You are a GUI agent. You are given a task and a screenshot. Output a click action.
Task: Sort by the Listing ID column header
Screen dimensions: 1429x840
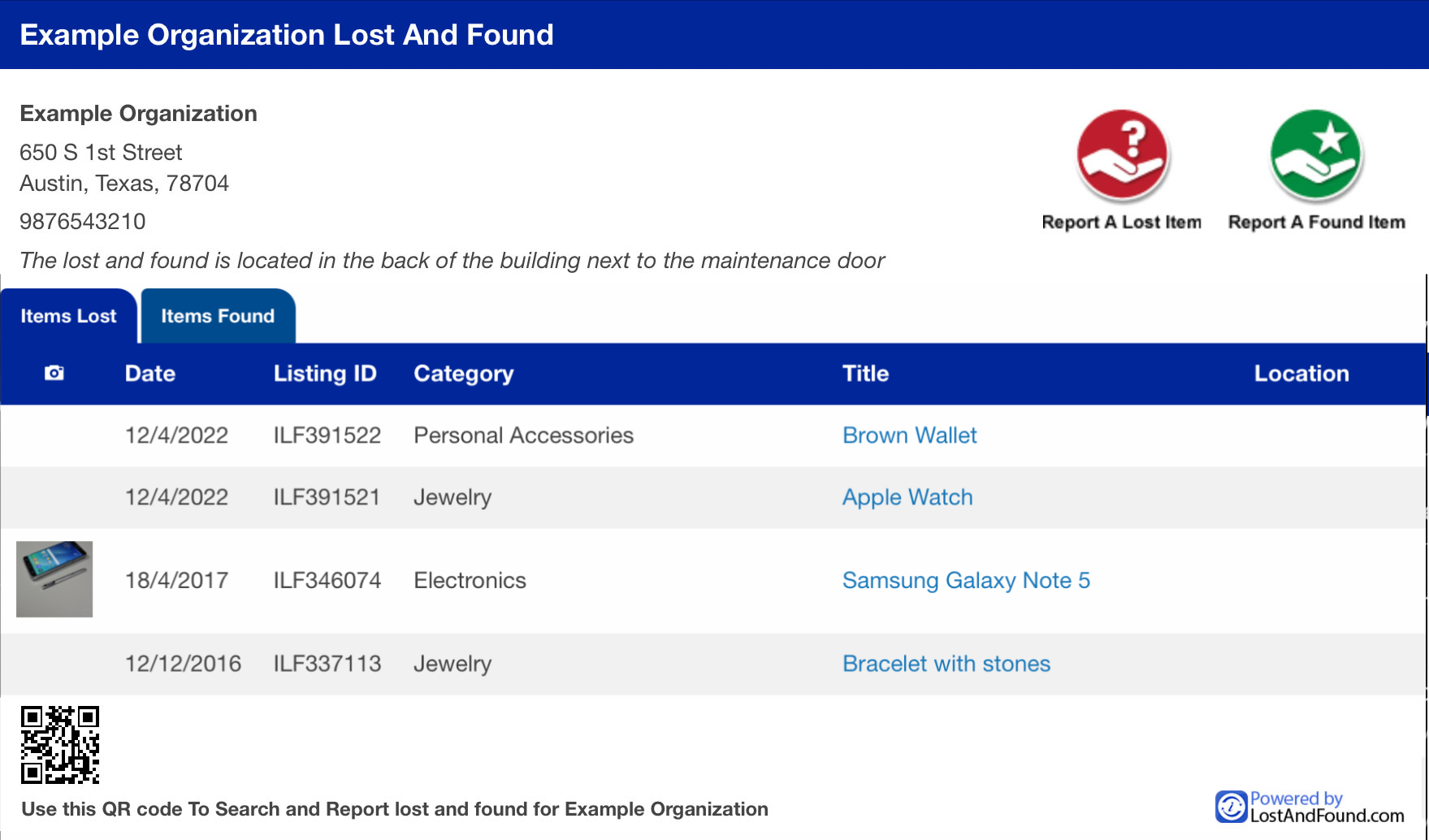point(325,374)
